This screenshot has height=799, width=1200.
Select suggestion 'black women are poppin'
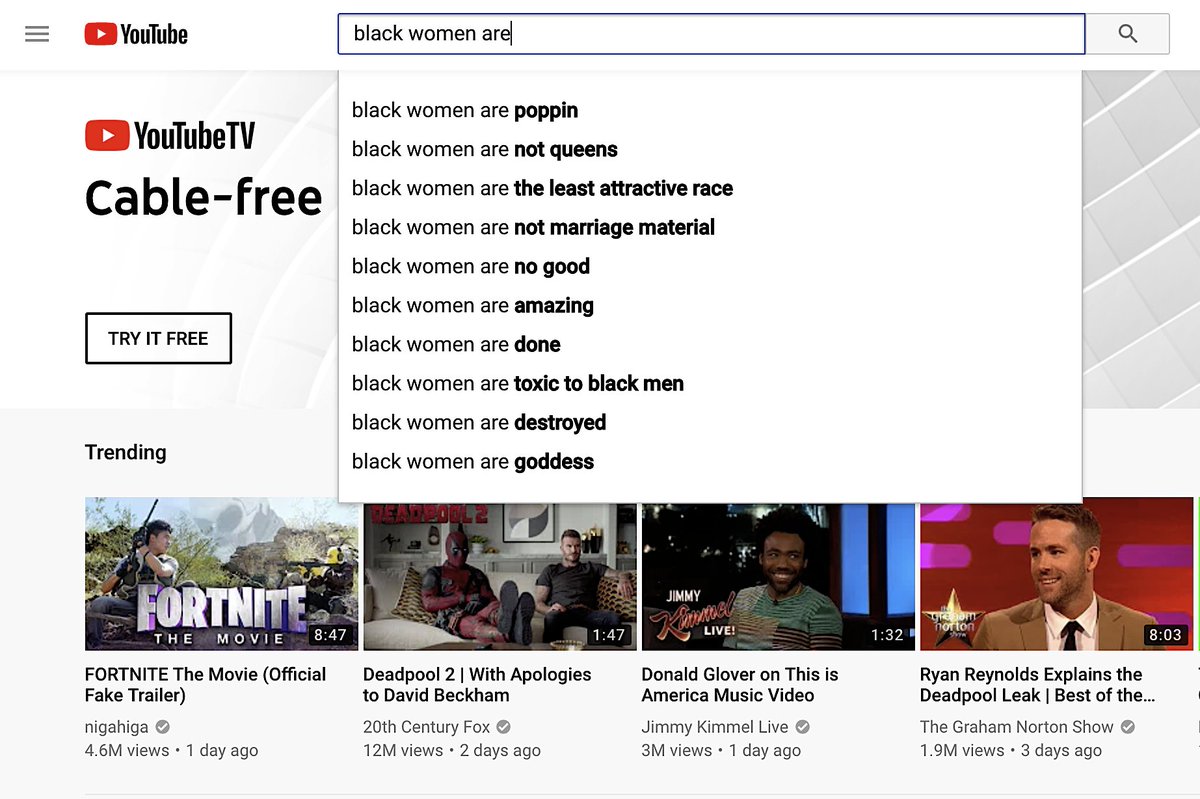coord(710,110)
